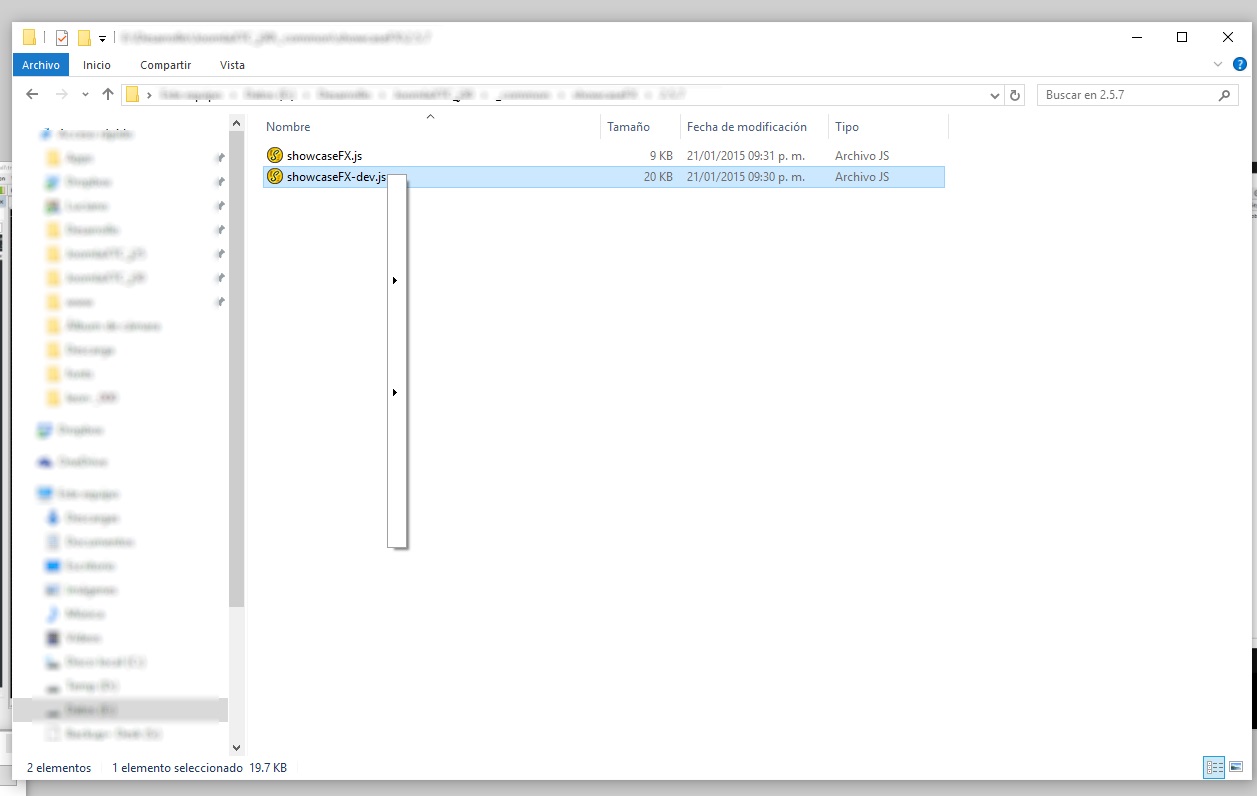Screen dimensions: 1257x796
Task: Open the Quick Access Toolbar customize dropdown
Action: click(102, 39)
